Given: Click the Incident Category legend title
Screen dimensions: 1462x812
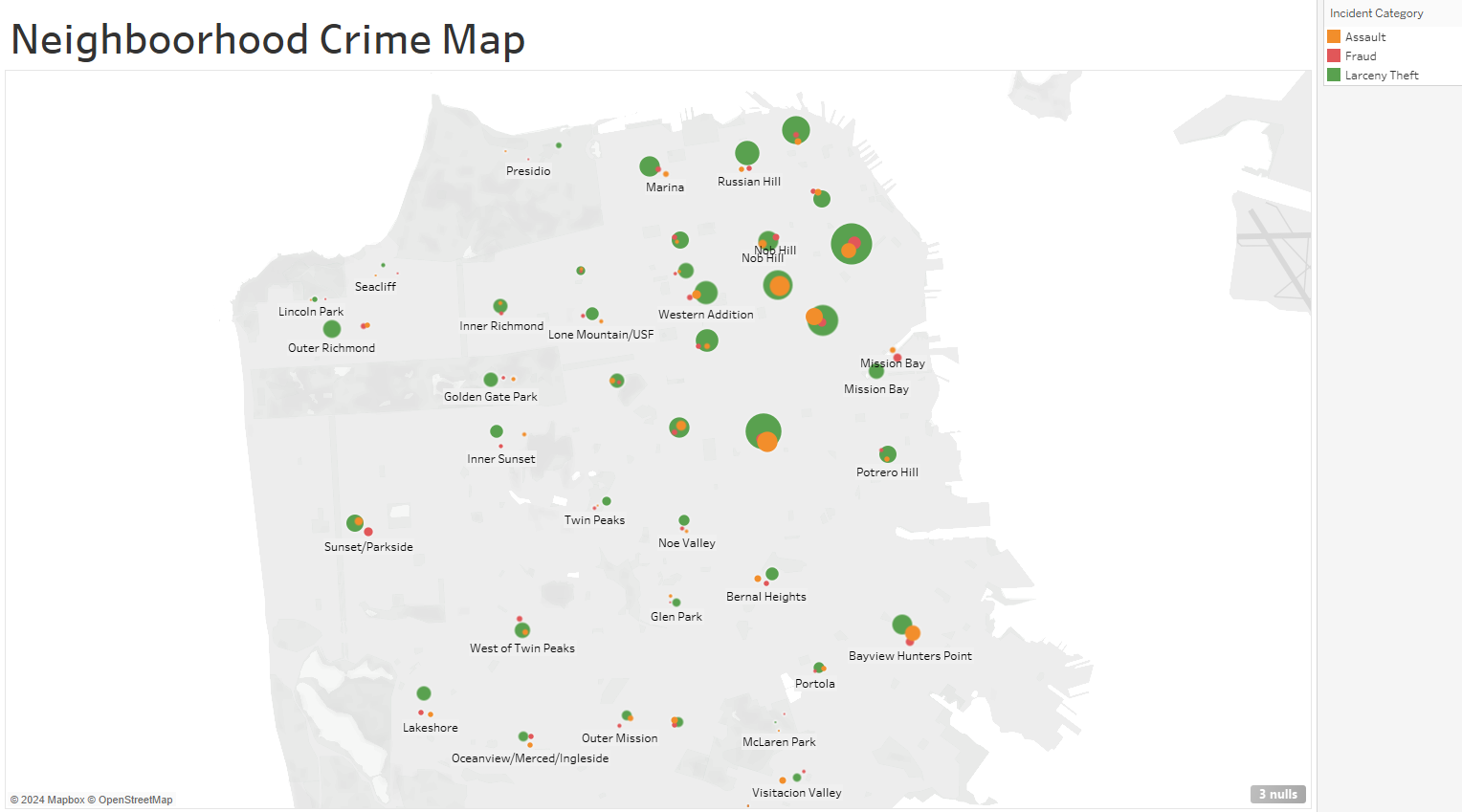Looking at the screenshot, I should pyautogui.click(x=1376, y=13).
